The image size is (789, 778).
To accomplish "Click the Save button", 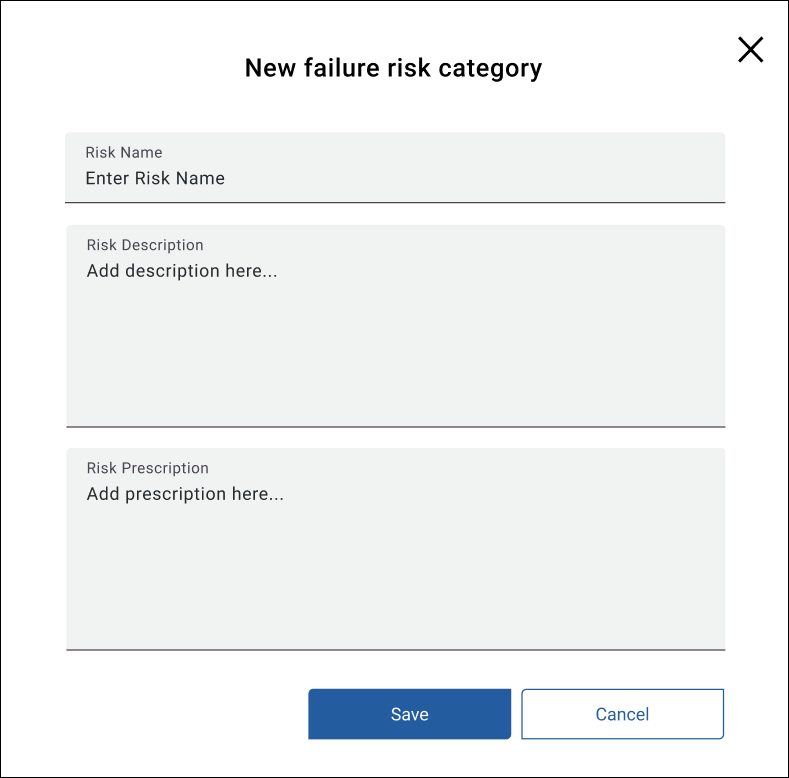I will click(x=409, y=714).
